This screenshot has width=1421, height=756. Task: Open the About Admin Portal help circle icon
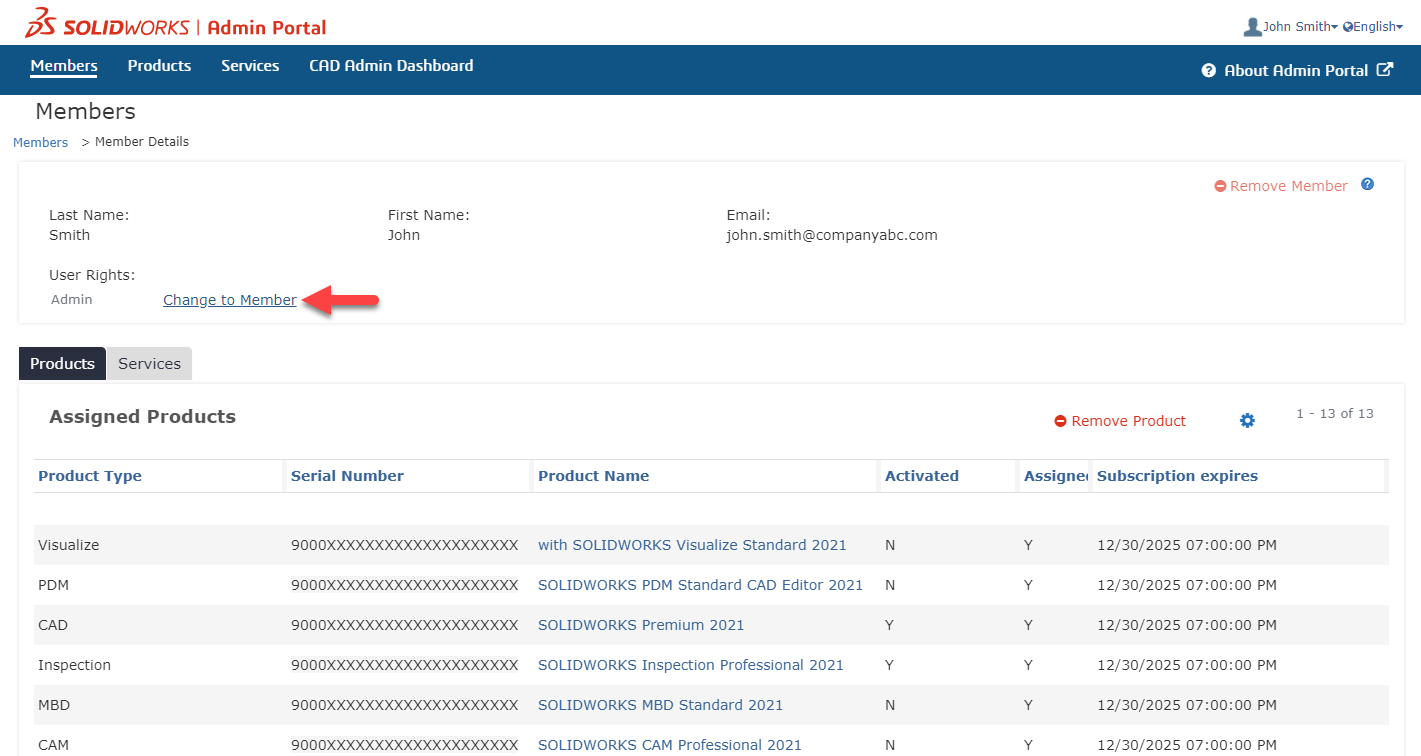point(1208,70)
